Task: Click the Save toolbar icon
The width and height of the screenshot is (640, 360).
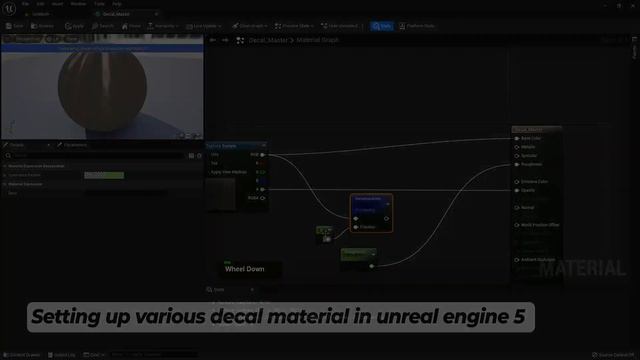Action: click(14, 26)
